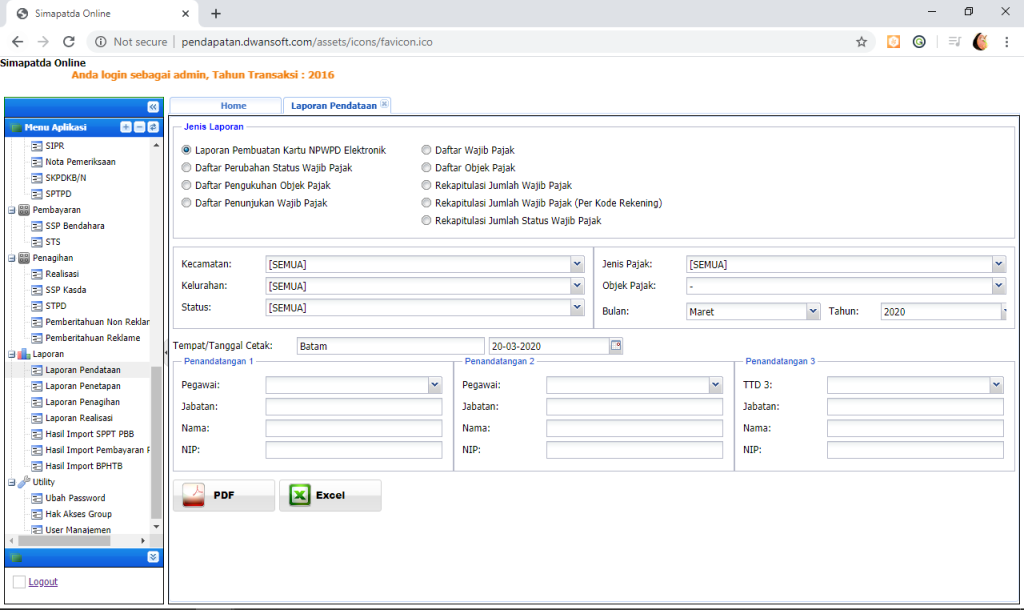This screenshot has width=1024, height=610.
Task: Open Penandatangan 1 Pegawai dropdown
Action: click(435, 385)
